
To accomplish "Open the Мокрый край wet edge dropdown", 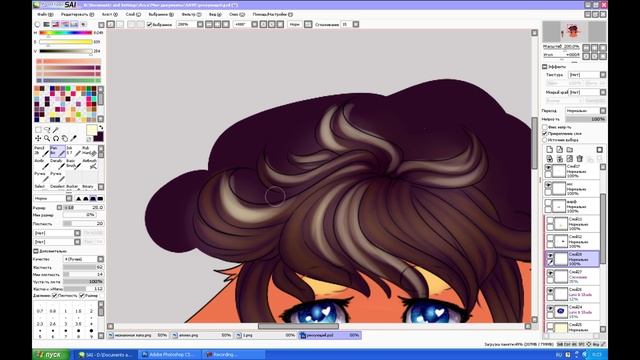I will [587, 92].
